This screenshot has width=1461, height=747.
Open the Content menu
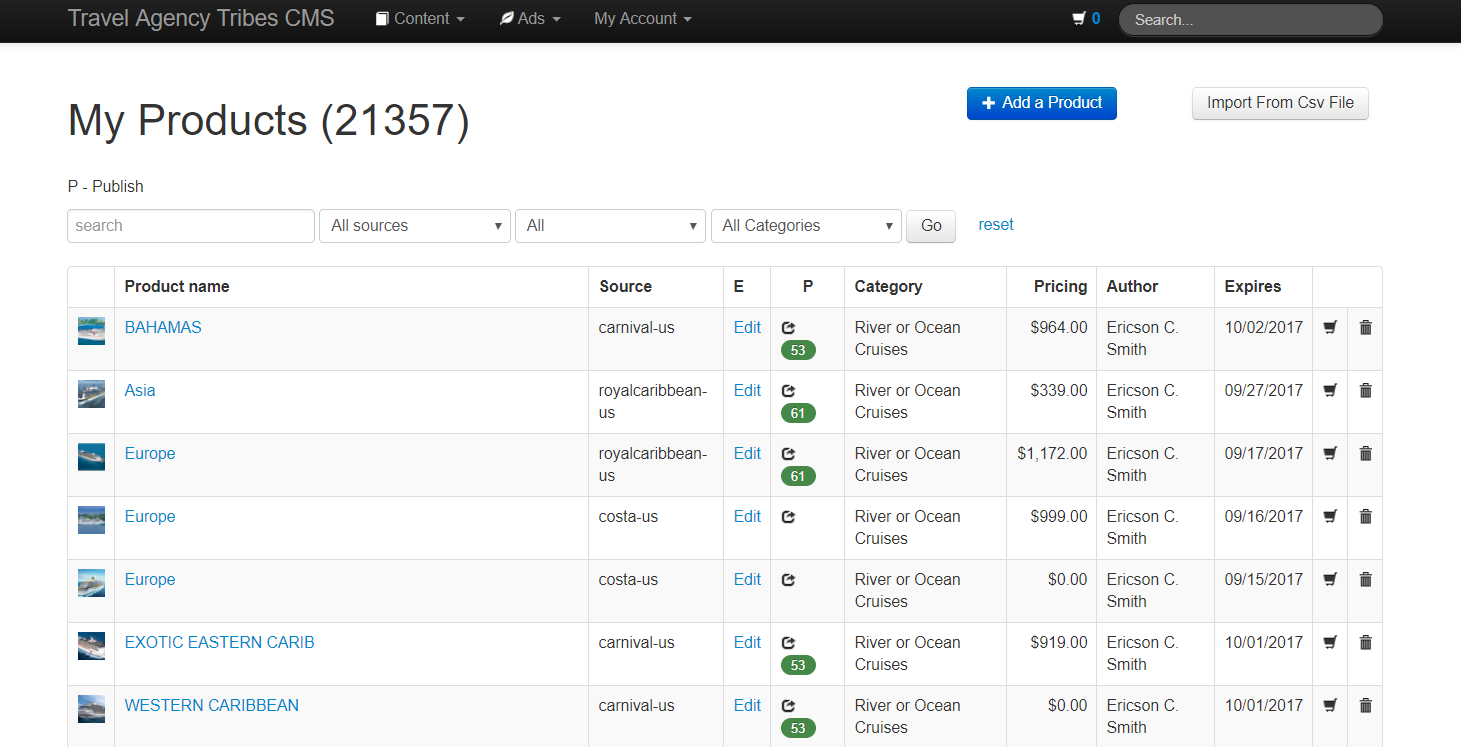pos(420,19)
